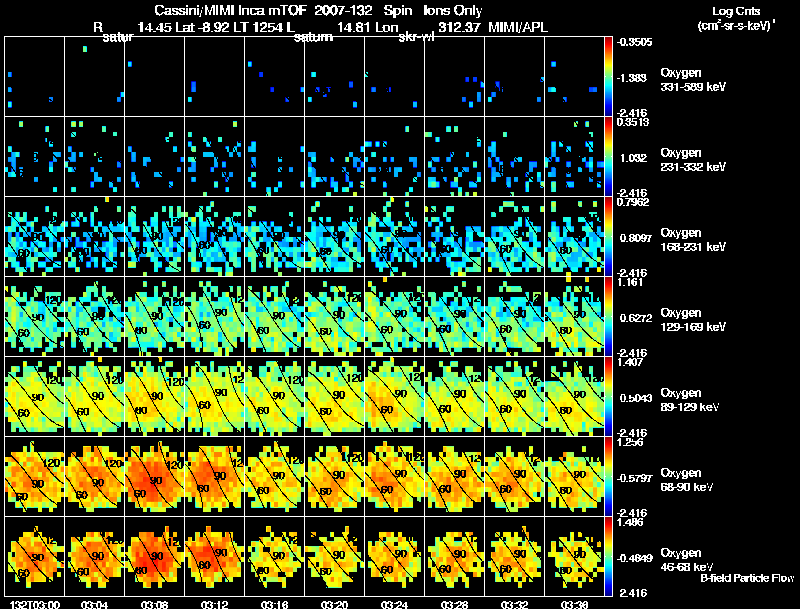Open the 46-68 keV panel at 03:08
Image resolution: width=800 pixels, height=609 pixels.
pyautogui.click(x=155, y=557)
